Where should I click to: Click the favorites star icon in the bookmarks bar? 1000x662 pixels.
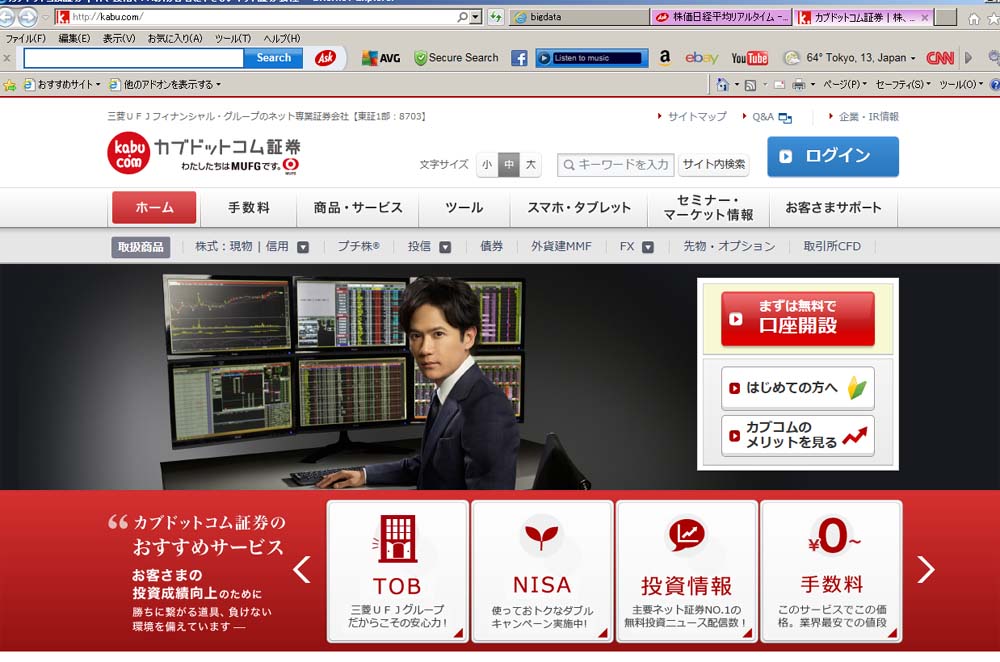9,84
